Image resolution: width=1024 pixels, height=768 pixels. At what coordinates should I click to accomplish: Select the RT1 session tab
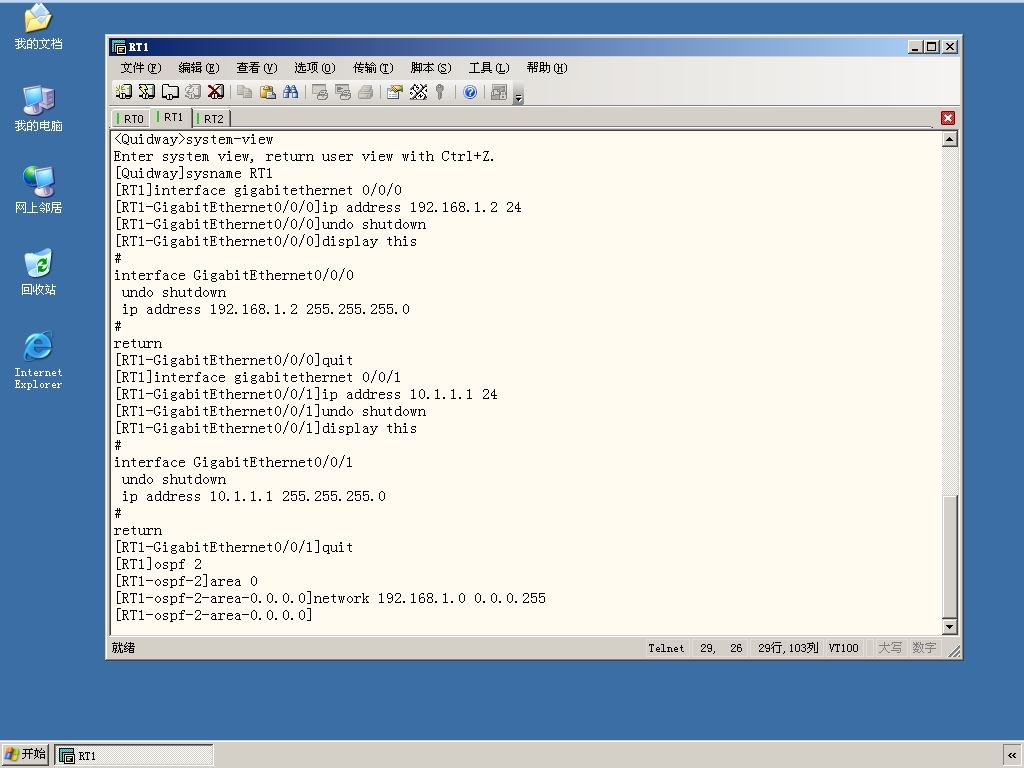170,117
